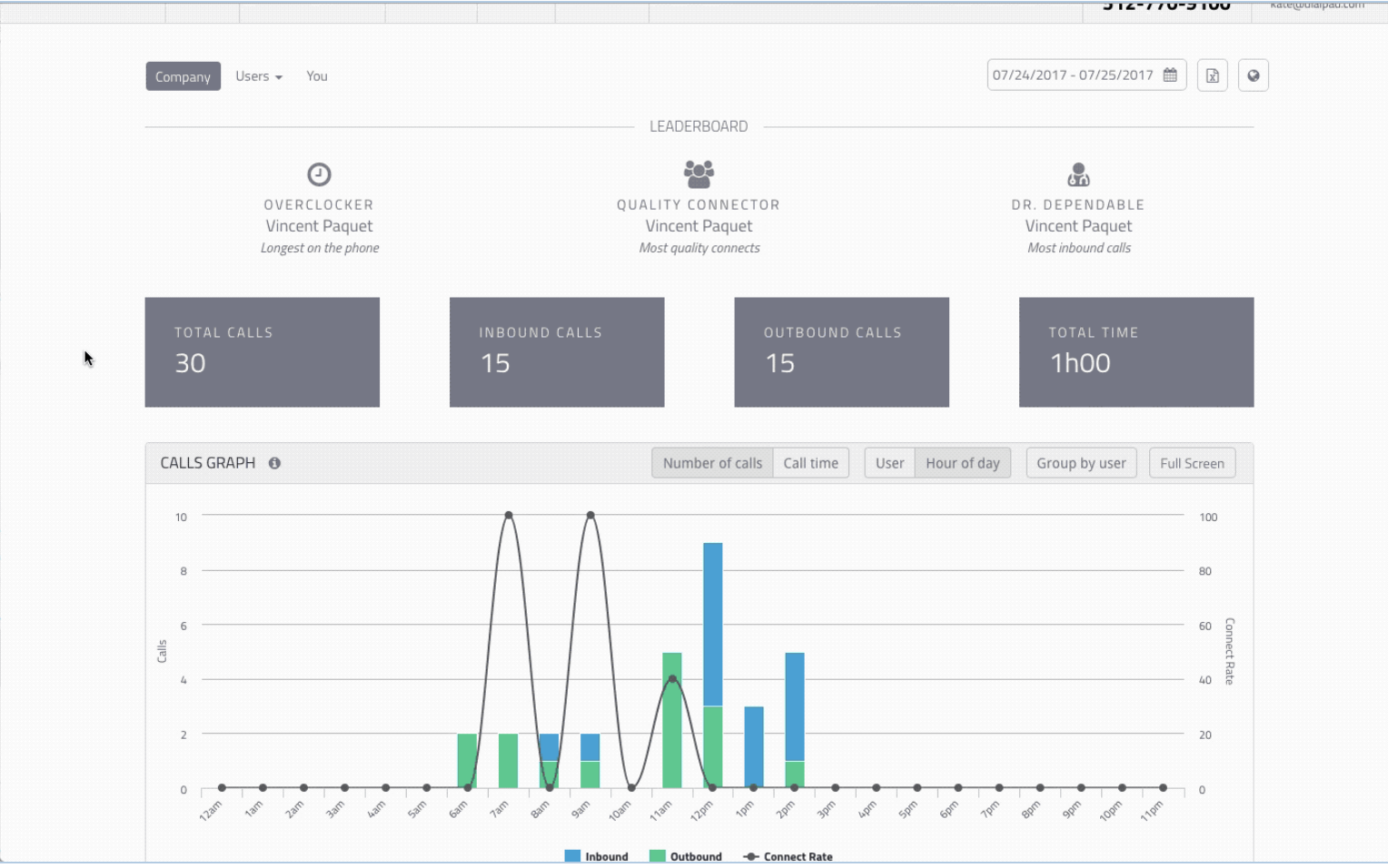Switch graph to Call time

click(x=810, y=463)
